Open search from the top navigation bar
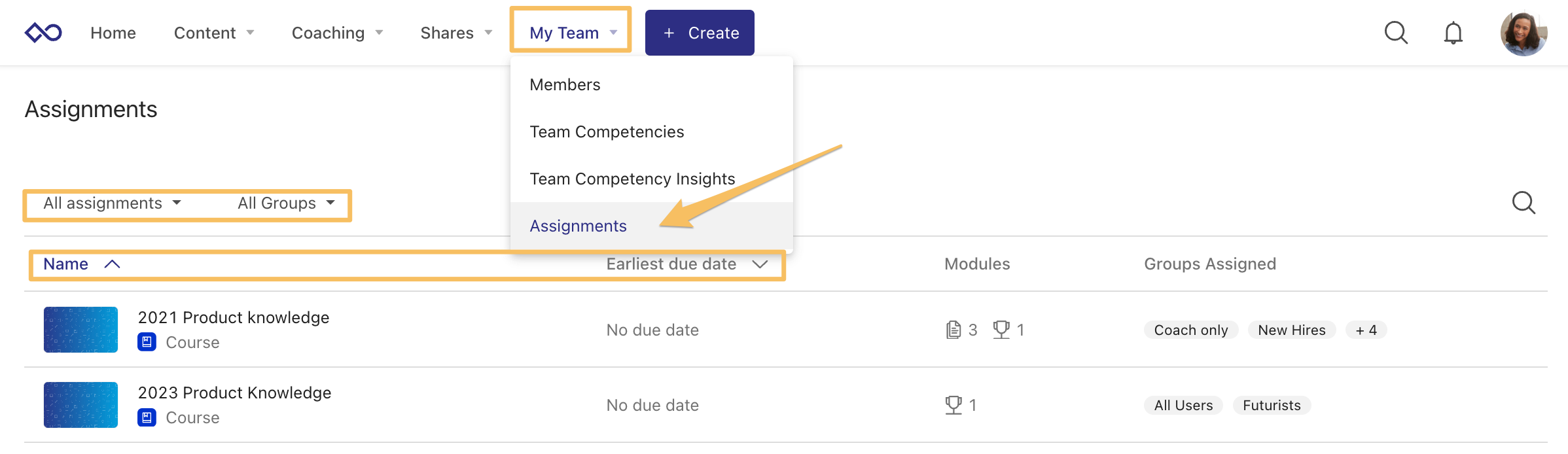This screenshot has width=1568, height=454. (1396, 32)
